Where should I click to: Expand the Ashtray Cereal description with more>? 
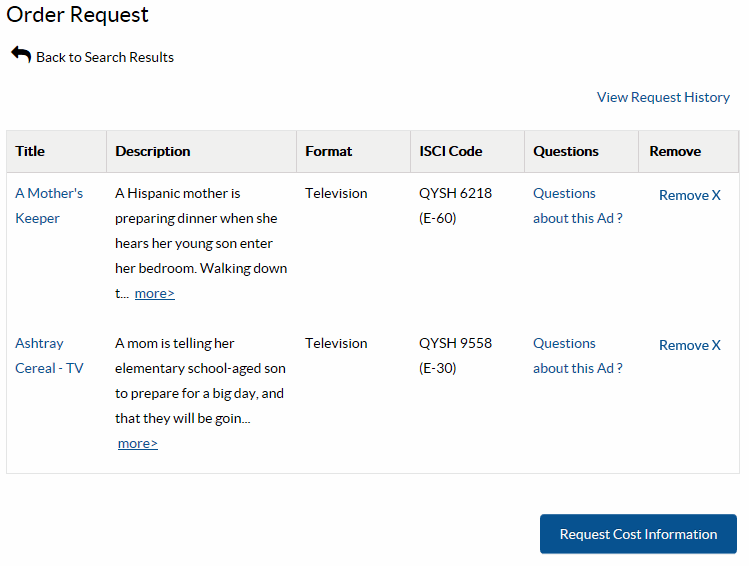[x=138, y=443]
